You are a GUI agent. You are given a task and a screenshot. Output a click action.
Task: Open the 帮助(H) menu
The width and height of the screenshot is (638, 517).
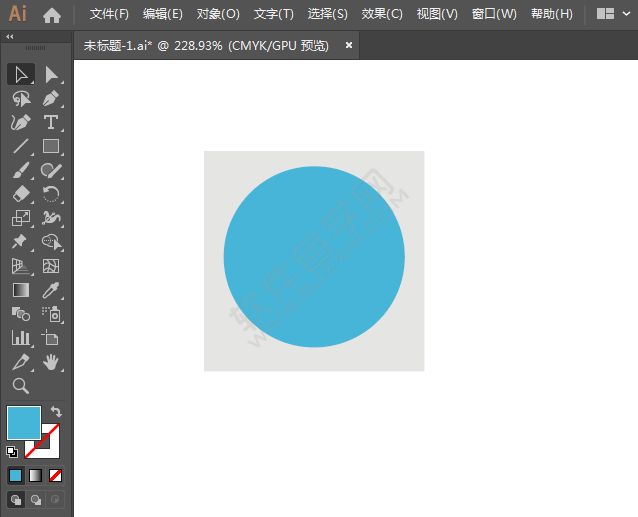(x=551, y=14)
